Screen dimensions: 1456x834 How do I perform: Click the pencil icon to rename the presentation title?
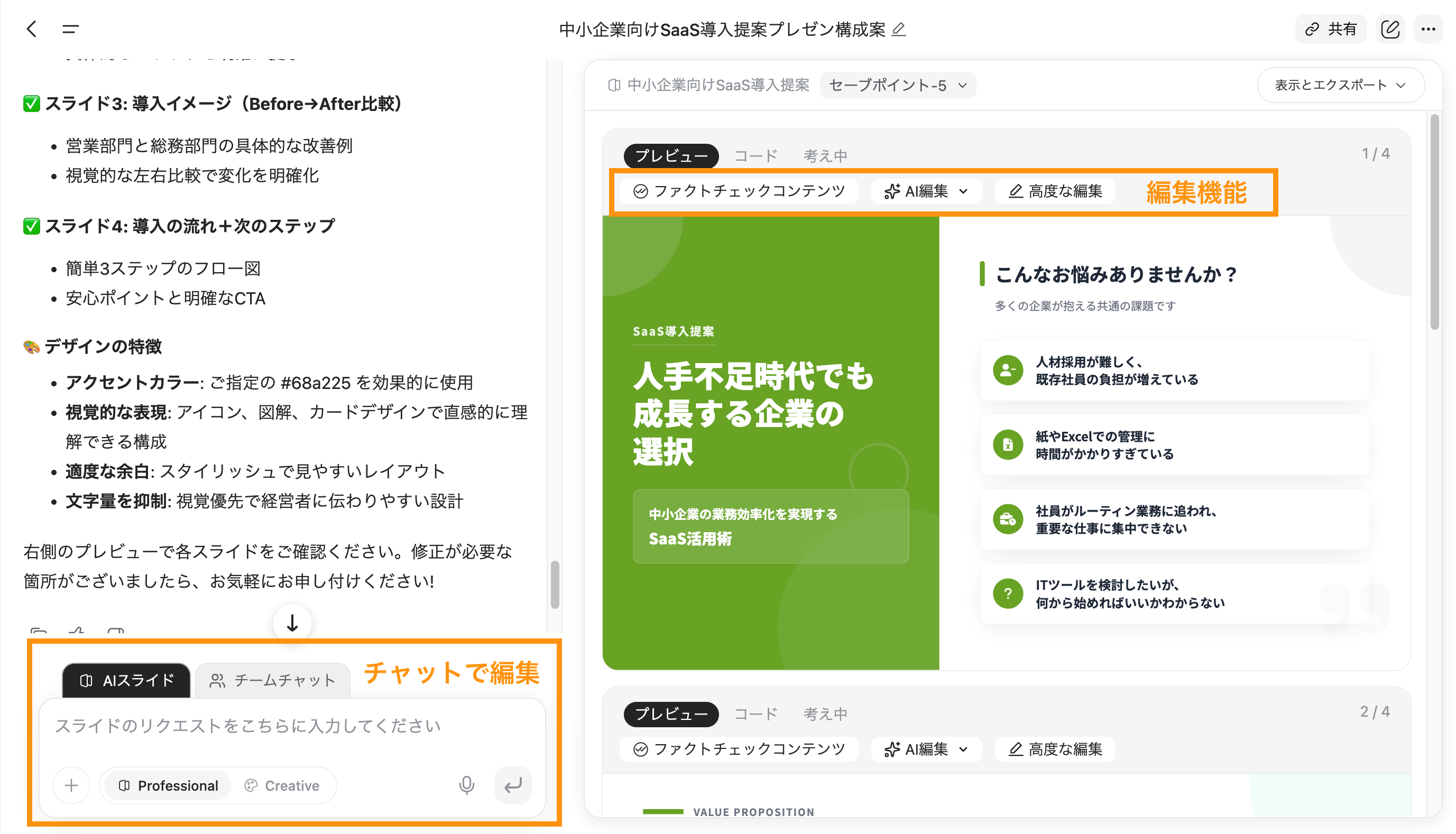[899, 30]
